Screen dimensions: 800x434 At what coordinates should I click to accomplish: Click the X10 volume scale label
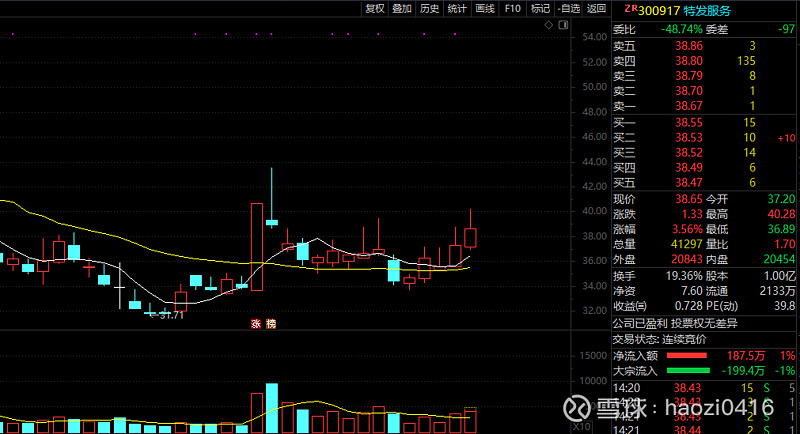point(581,426)
